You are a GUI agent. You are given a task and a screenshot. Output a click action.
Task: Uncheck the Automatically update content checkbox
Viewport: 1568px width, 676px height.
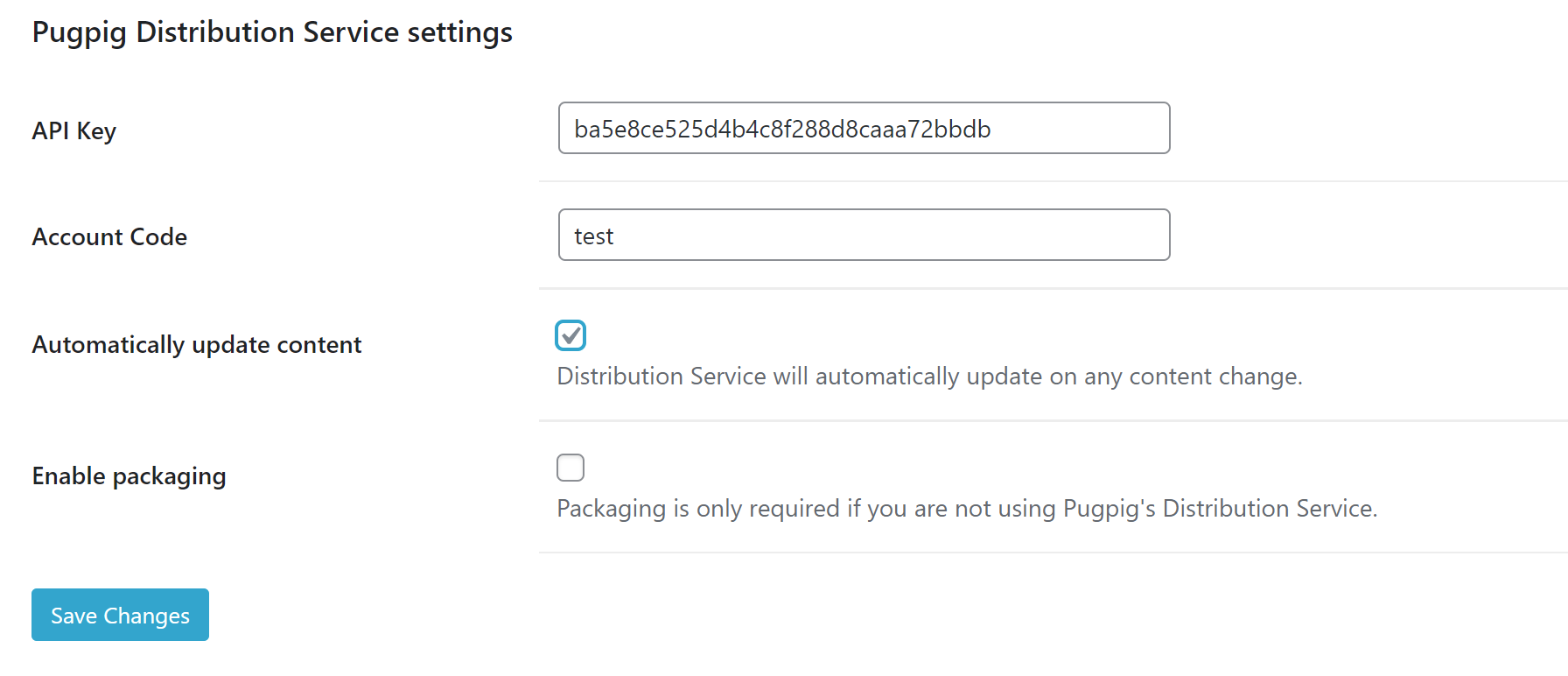570,335
